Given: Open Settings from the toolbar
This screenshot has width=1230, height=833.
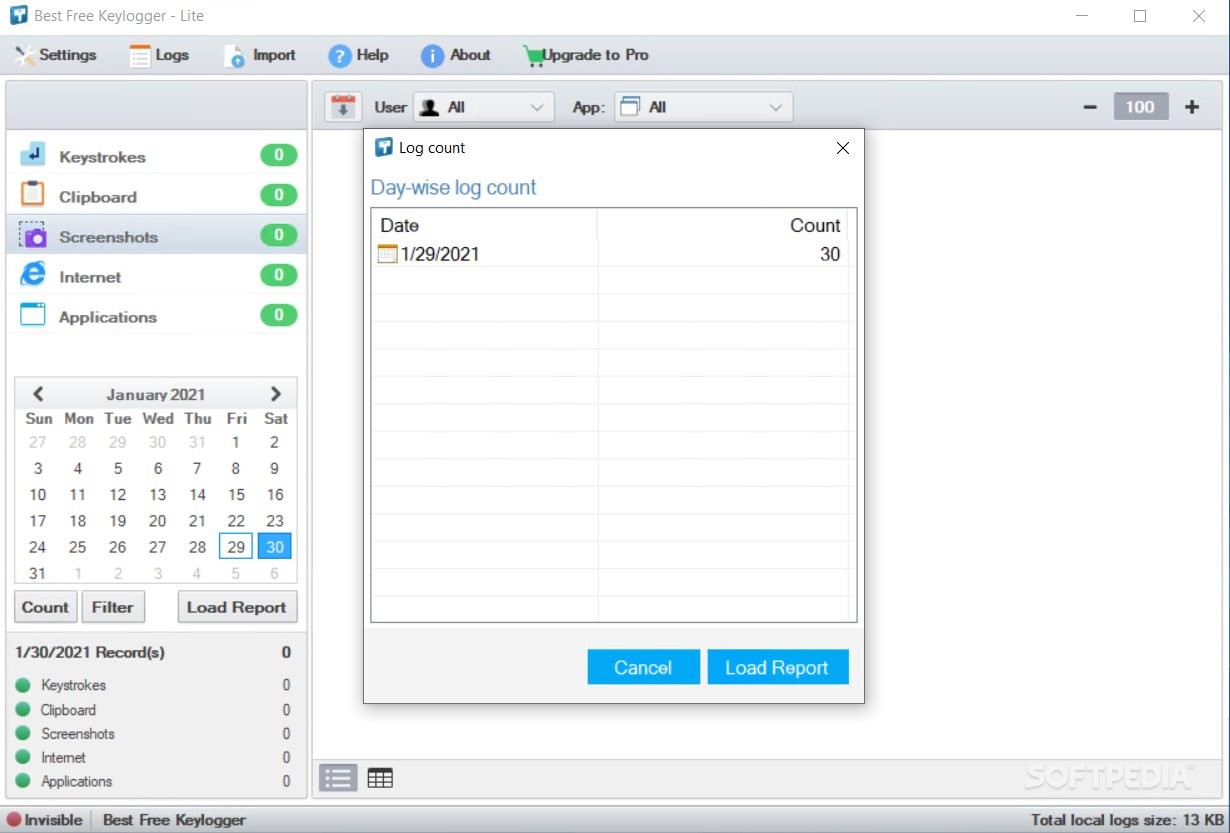Looking at the screenshot, I should pyautogui.click(x=56, y=55).
